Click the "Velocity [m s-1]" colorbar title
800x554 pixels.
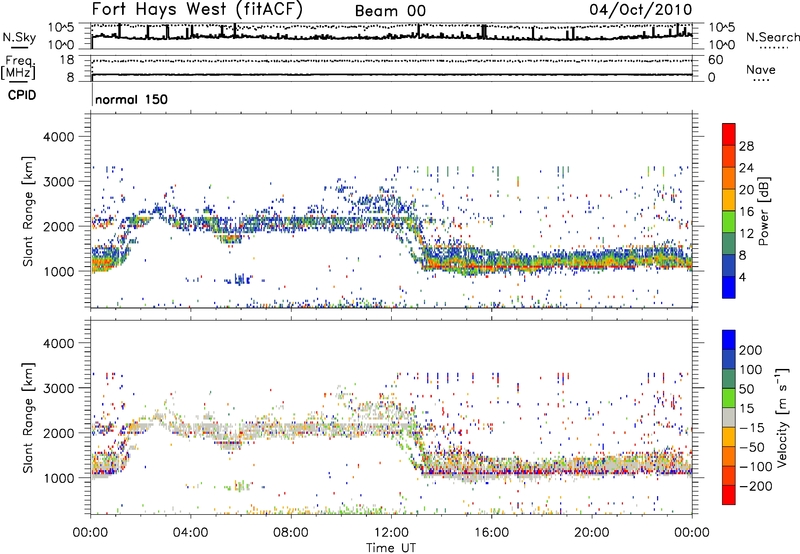point(782,418)
